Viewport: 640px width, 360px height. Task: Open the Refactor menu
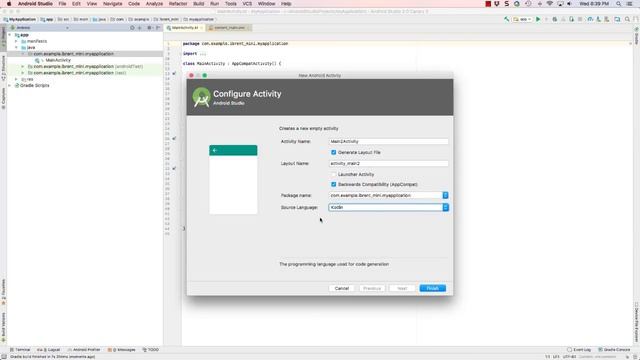coord(178,4)
